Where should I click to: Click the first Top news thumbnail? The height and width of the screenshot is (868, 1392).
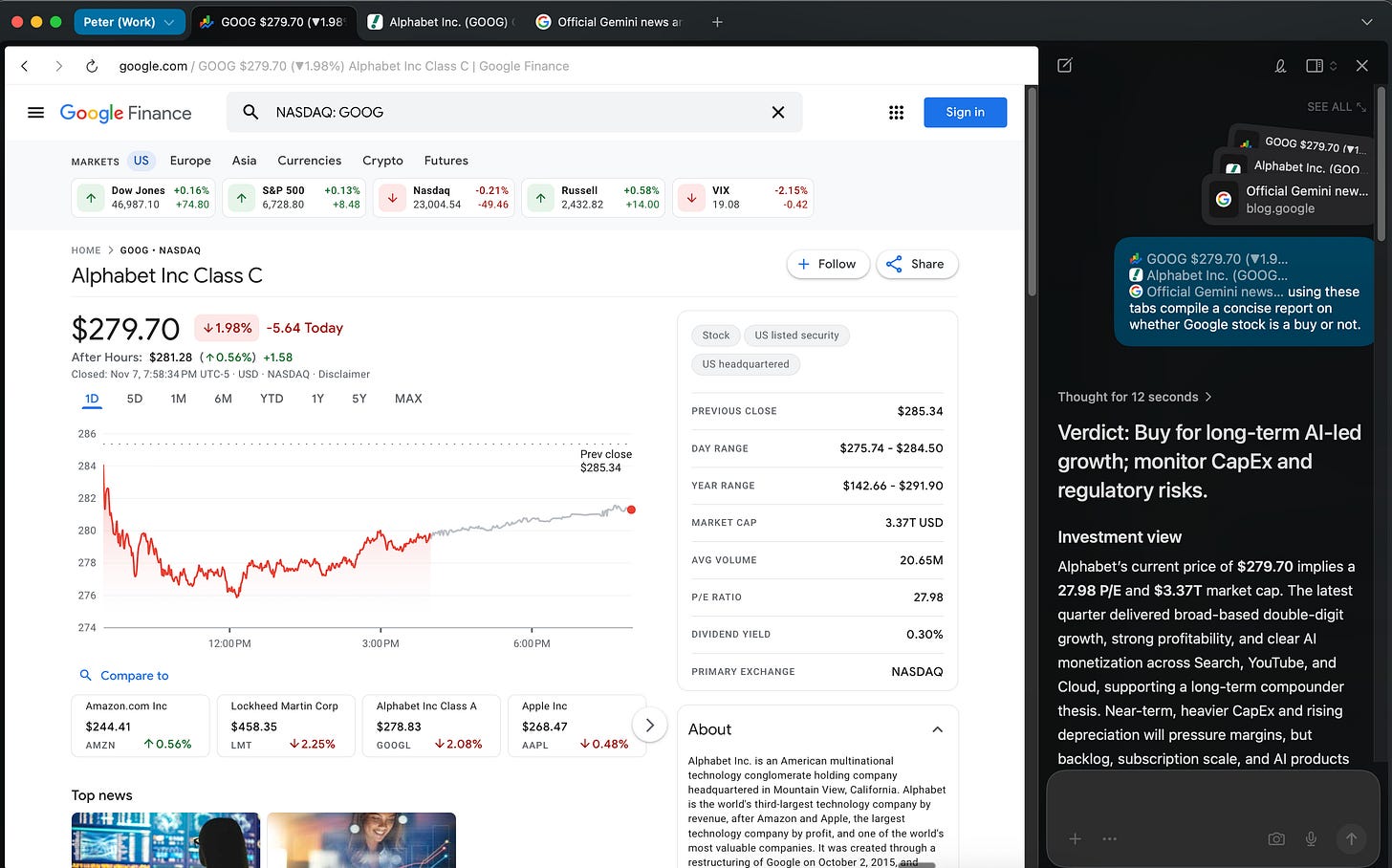click(x=165, y=840)
